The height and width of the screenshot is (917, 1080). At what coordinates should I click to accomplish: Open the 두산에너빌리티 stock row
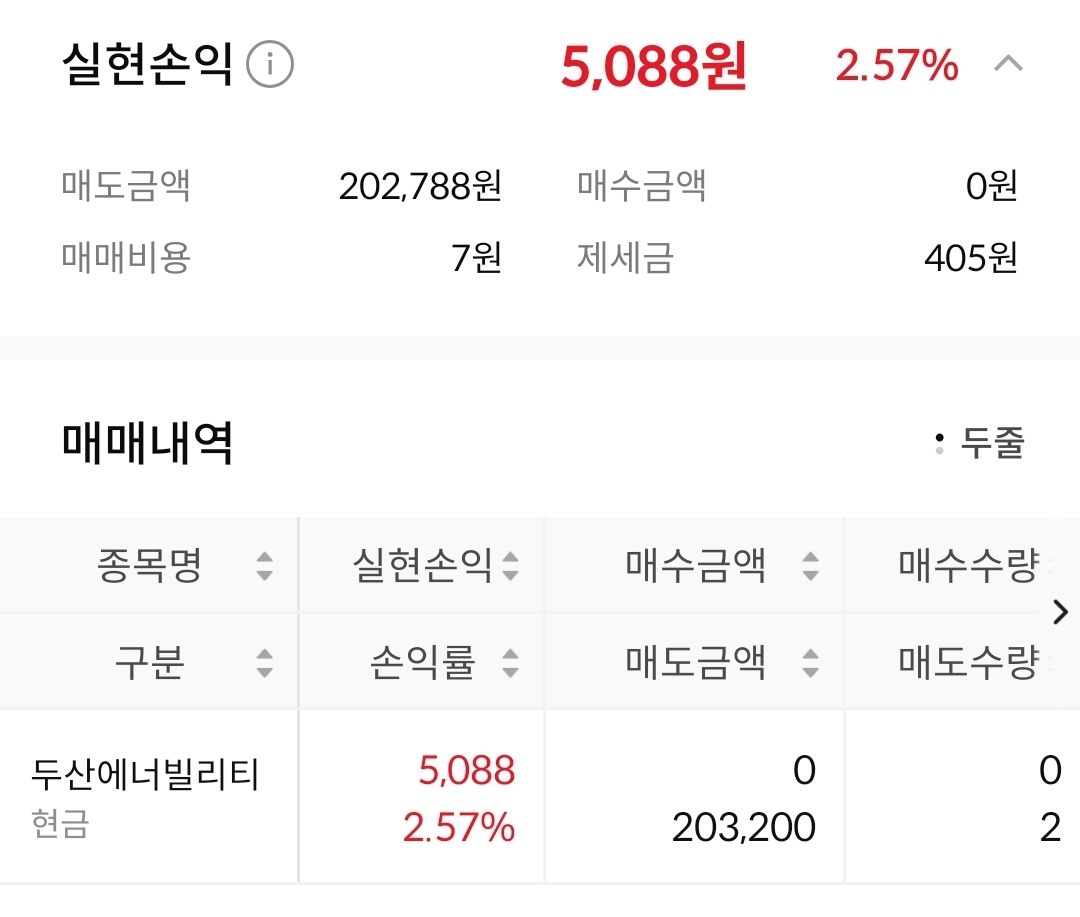146,775
